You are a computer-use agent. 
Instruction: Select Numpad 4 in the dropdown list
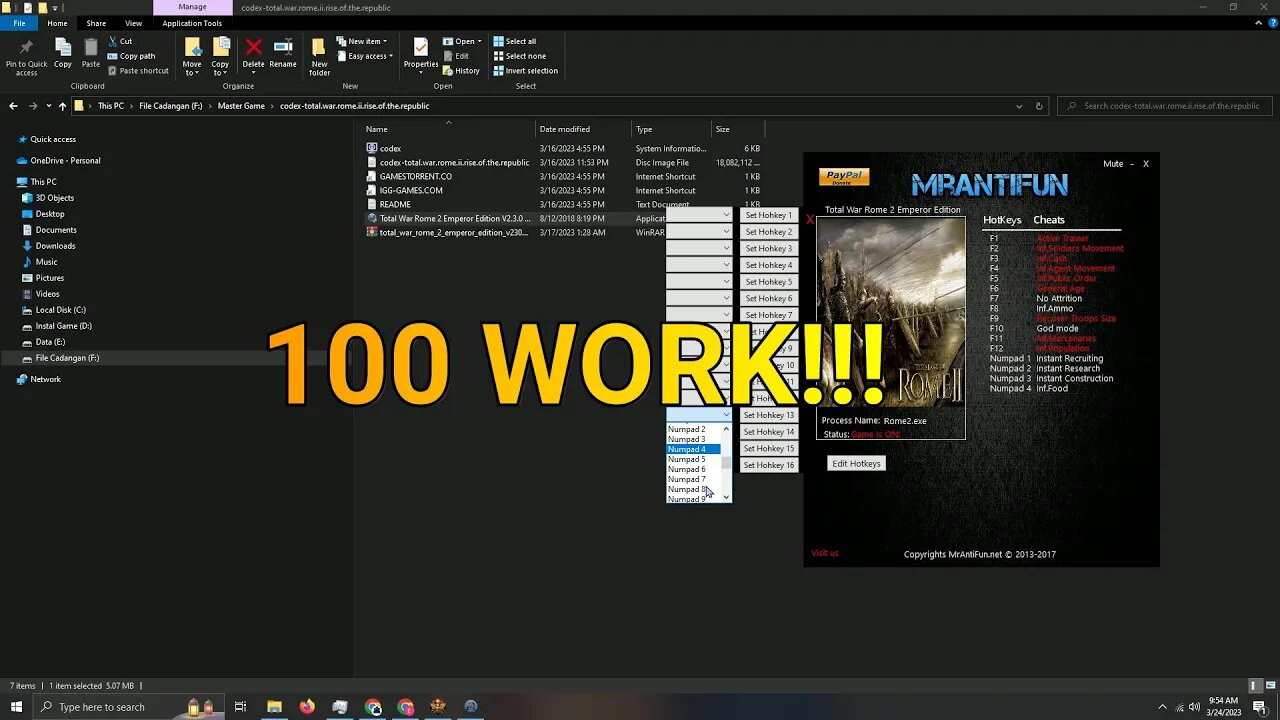coord(693,449)
